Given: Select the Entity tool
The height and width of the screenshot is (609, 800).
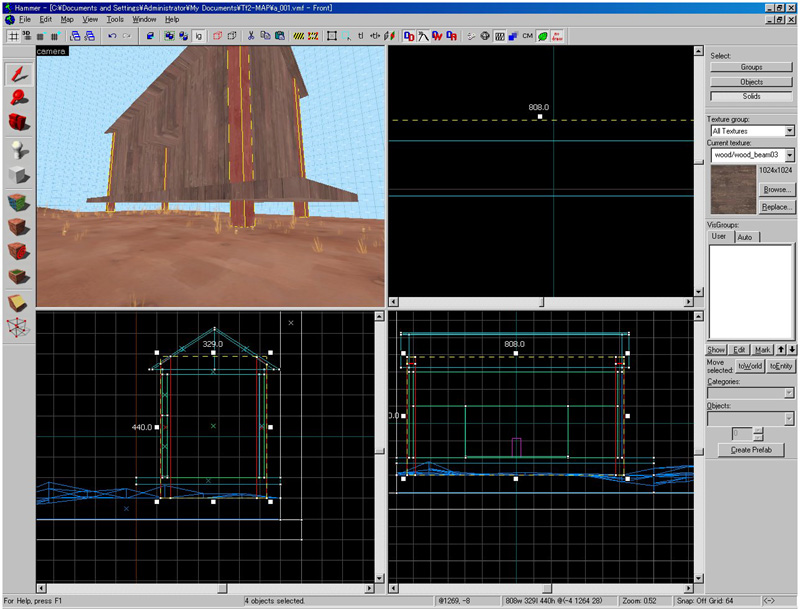Looking at the screenshot, I should 19,150.
